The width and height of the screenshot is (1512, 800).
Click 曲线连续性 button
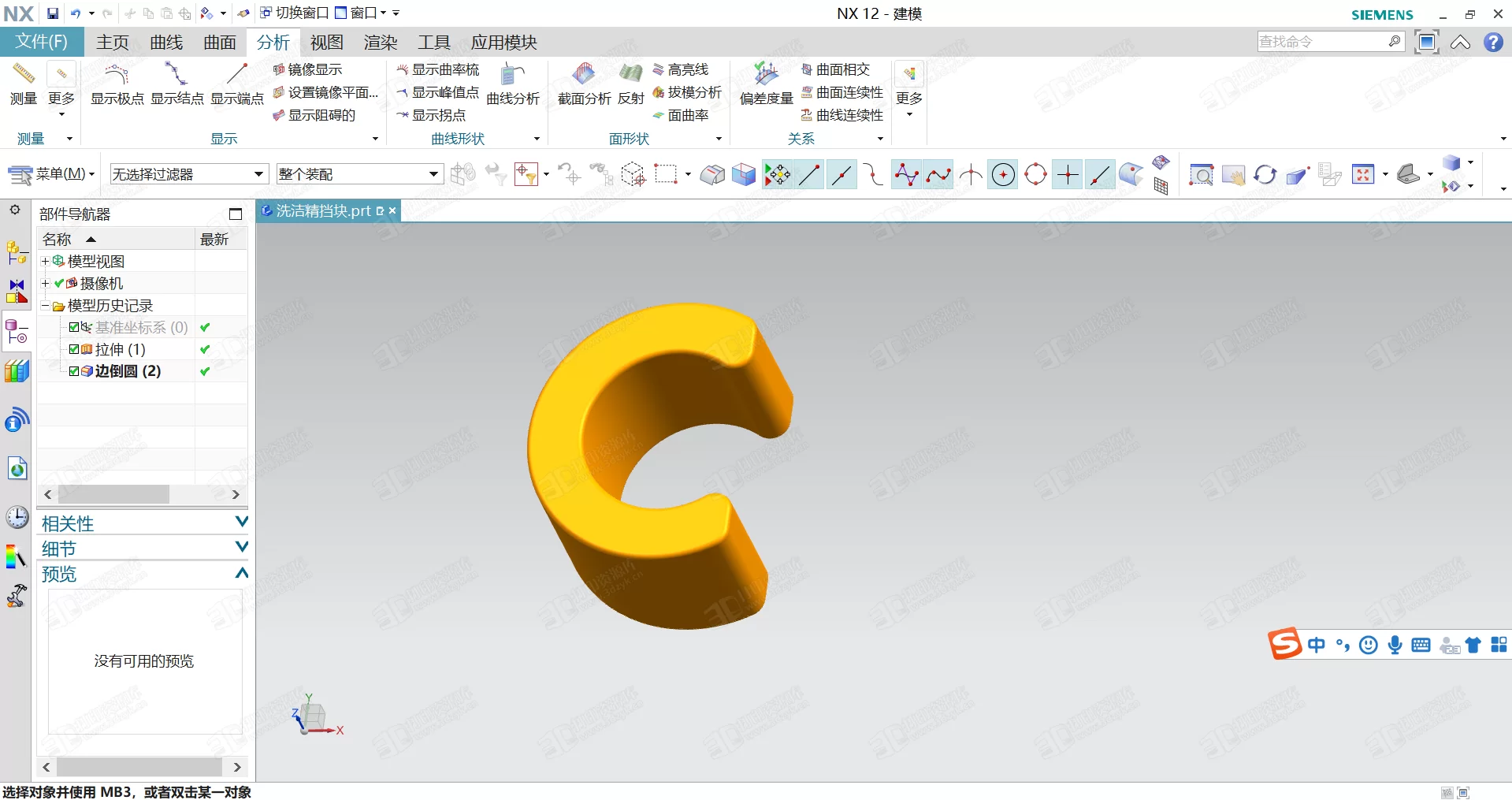[x=842, y=115]
